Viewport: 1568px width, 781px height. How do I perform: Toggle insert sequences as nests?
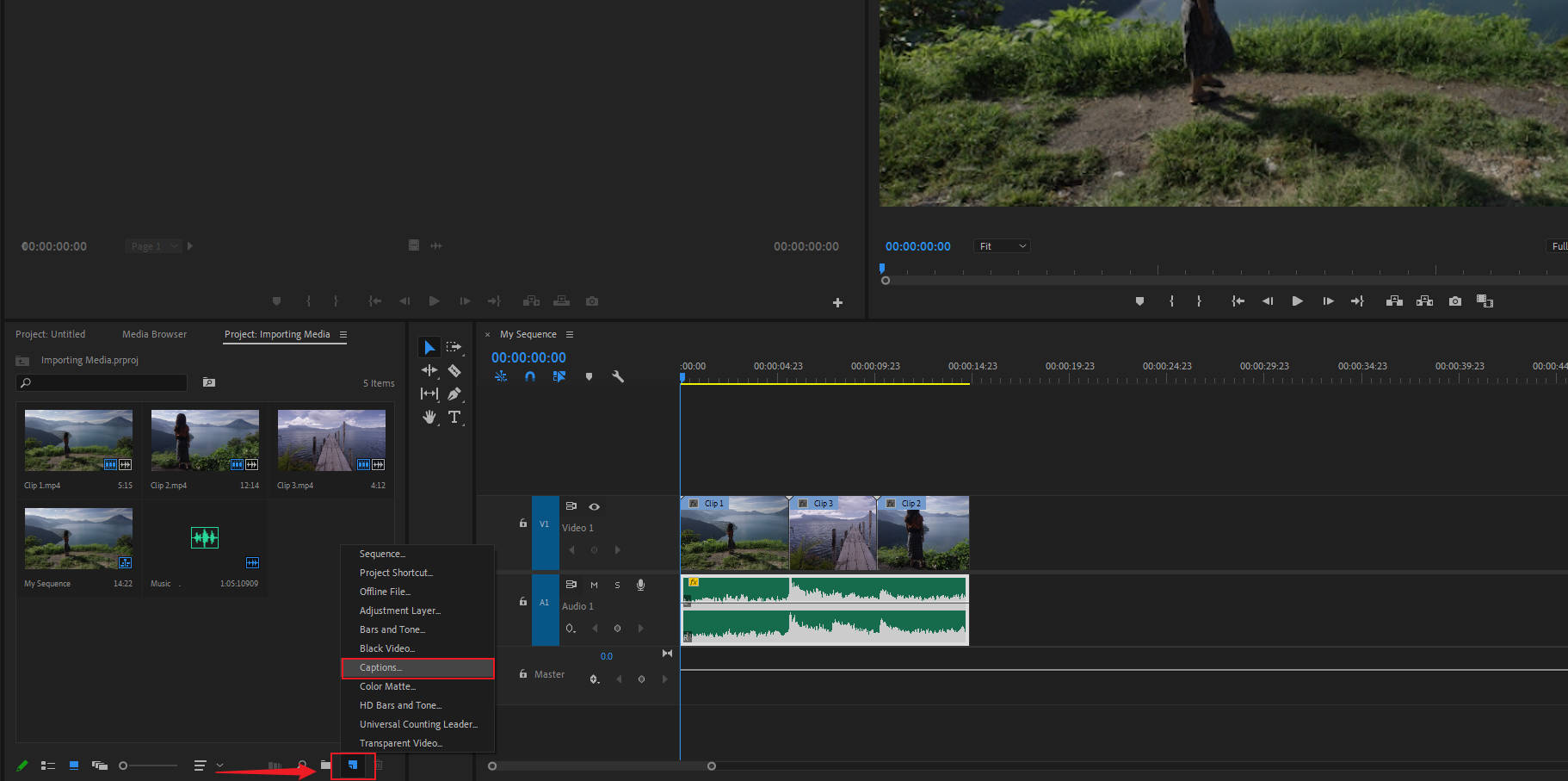501,376
